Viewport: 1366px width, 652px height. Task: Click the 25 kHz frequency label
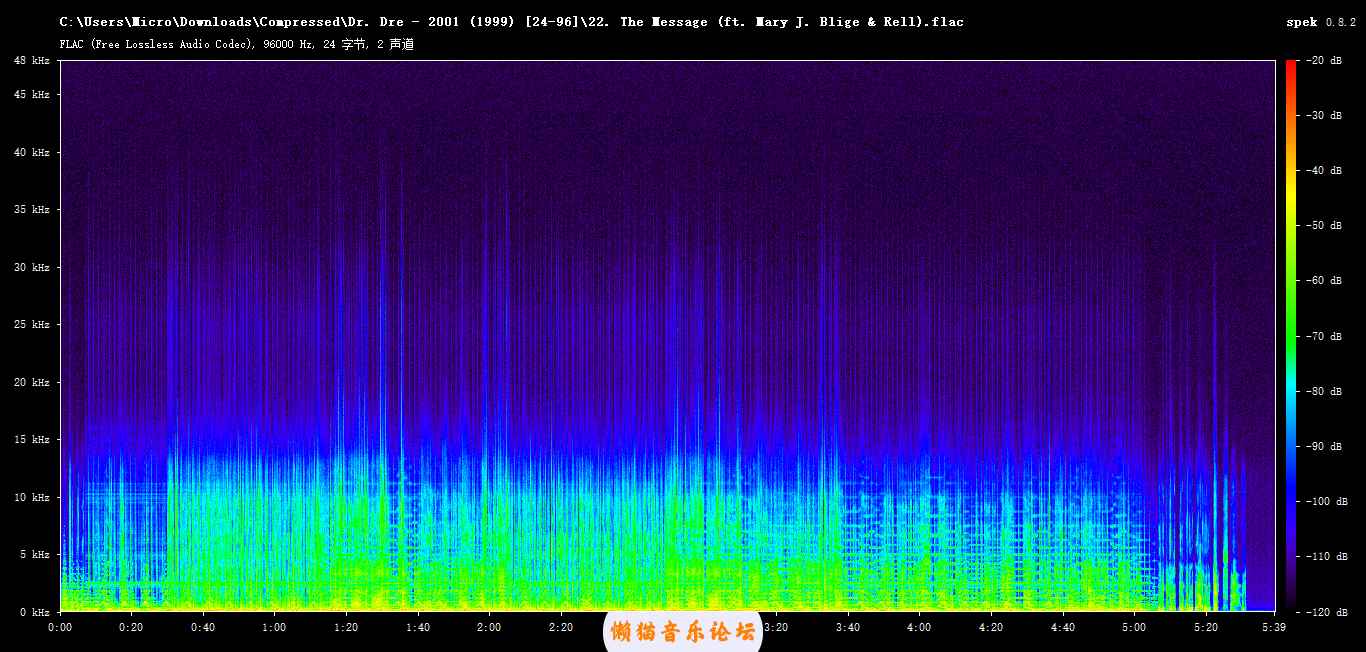(x=32, y=325)
